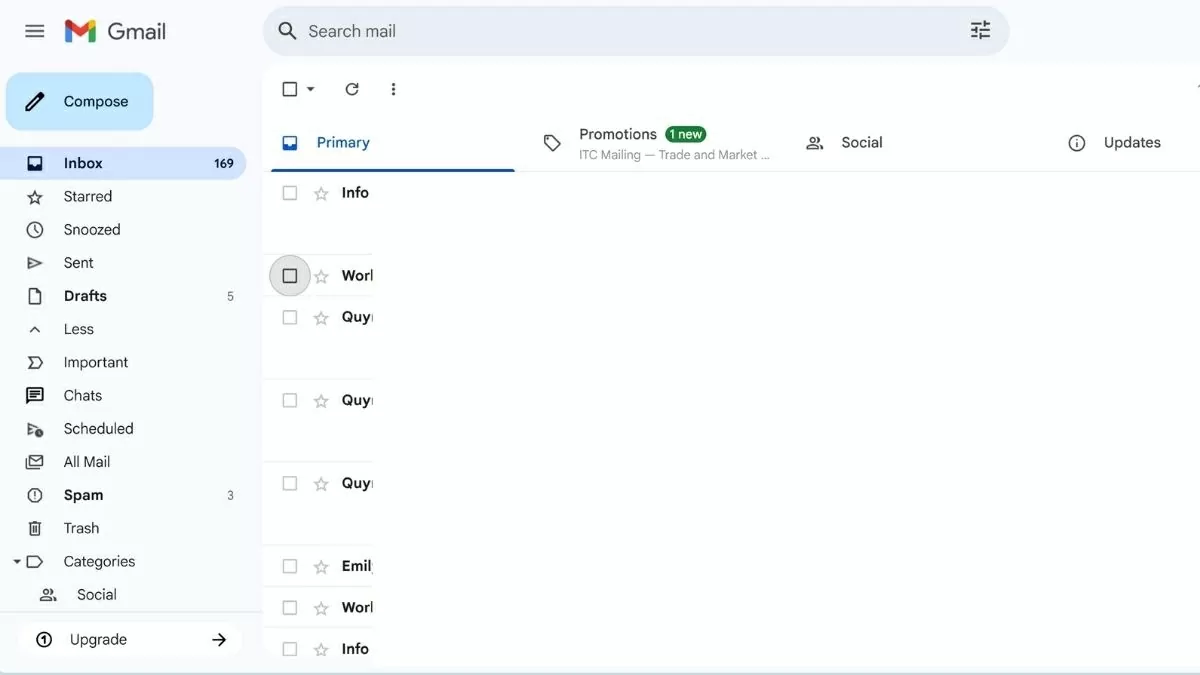Open advanced search options
Image resolution: width=1200 pixels, height=675 pixels.
coord(979,30)
